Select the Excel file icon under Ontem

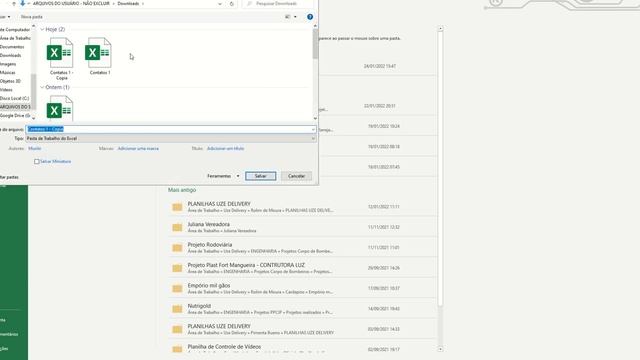pos(60,109)
